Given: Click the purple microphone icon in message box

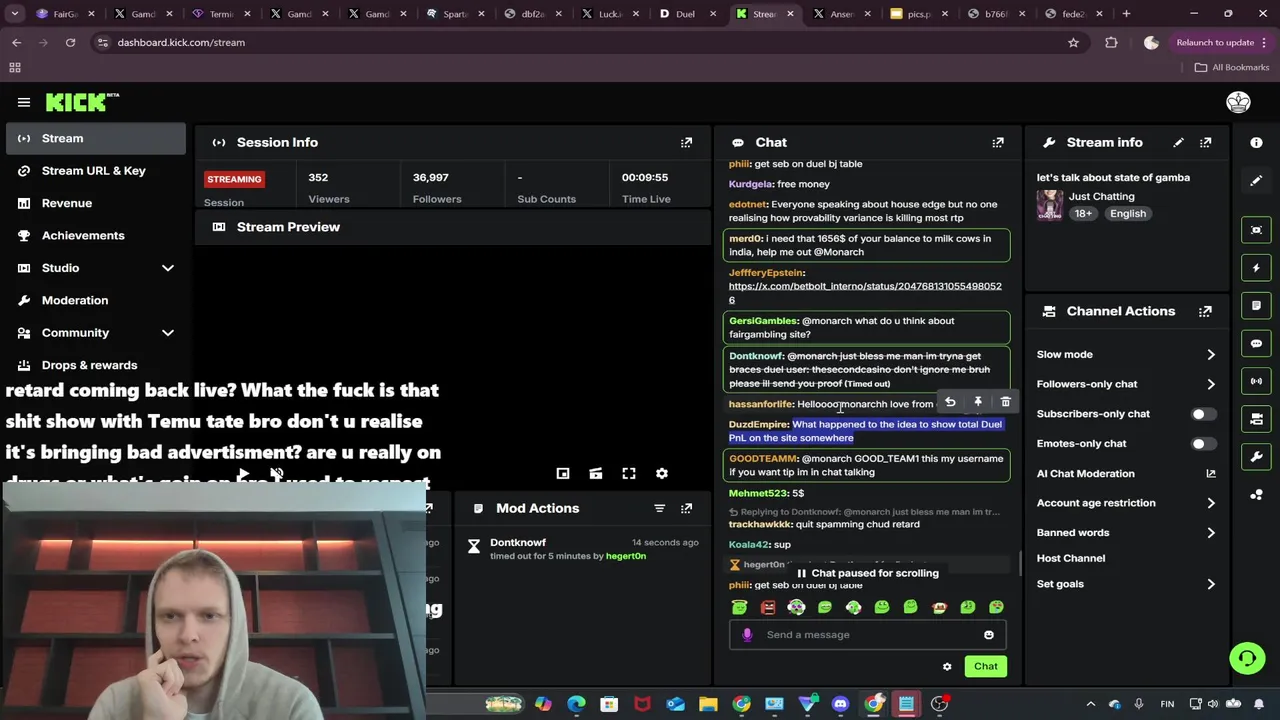Looking at the screenshot, I should point(747,635).
